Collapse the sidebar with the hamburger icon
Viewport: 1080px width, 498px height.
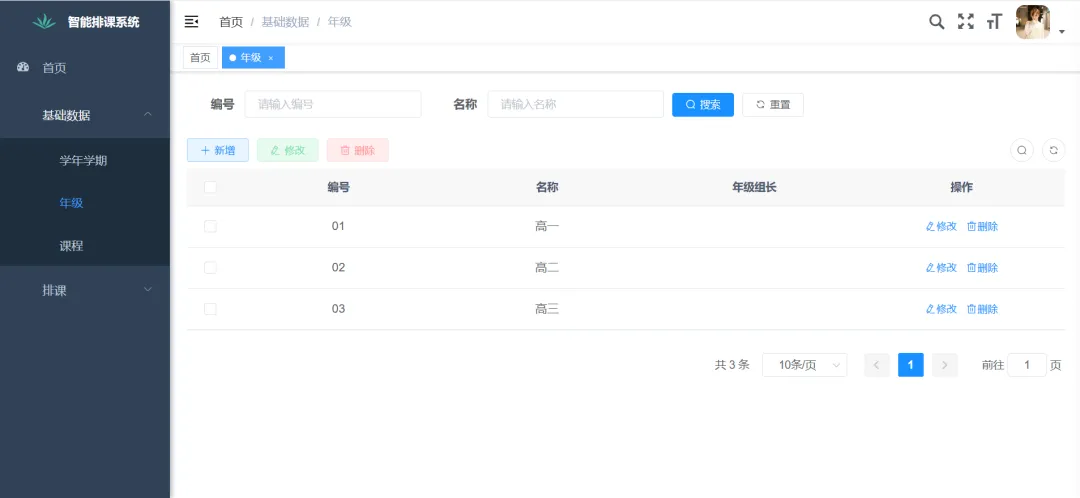pyautogui.click(x=192, y=22)
